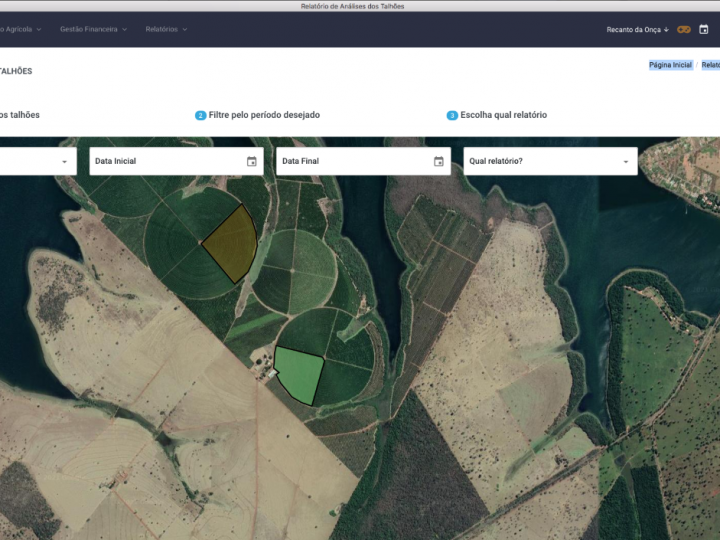Click the Data Final date field
The width and height of the screenshot is (720, 540).
[x=363, y=161]
